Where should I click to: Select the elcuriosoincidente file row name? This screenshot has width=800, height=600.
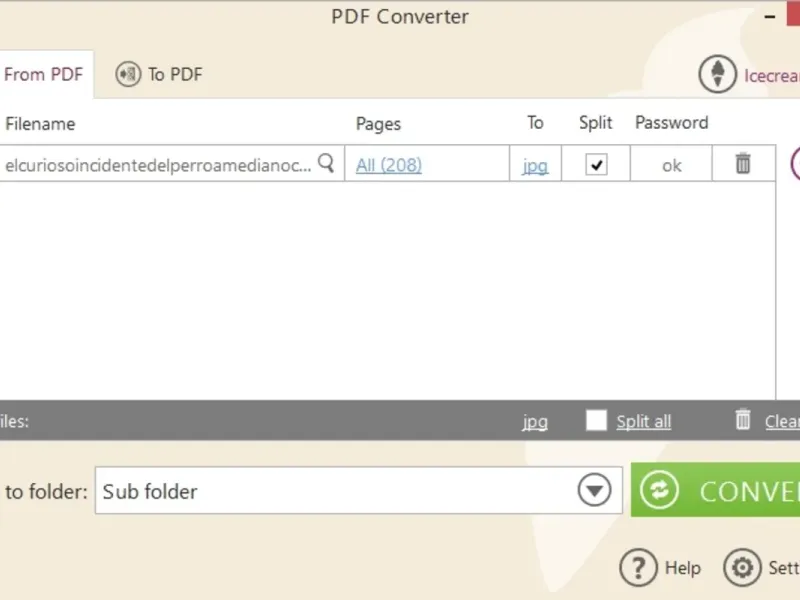(x=158, y=166)
